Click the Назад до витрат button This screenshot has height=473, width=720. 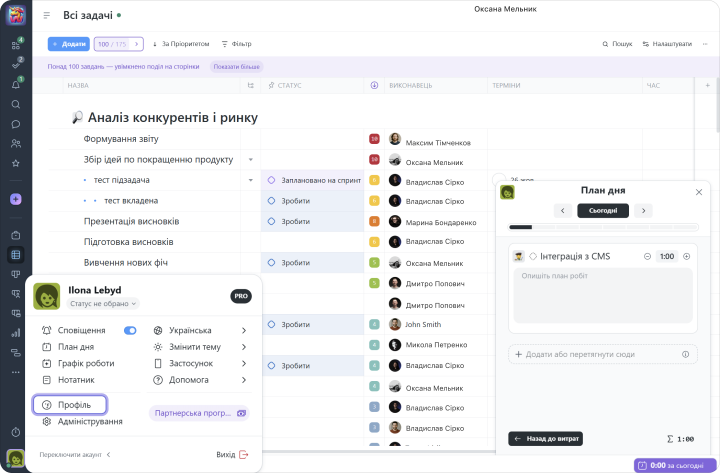tap(546, 439)
